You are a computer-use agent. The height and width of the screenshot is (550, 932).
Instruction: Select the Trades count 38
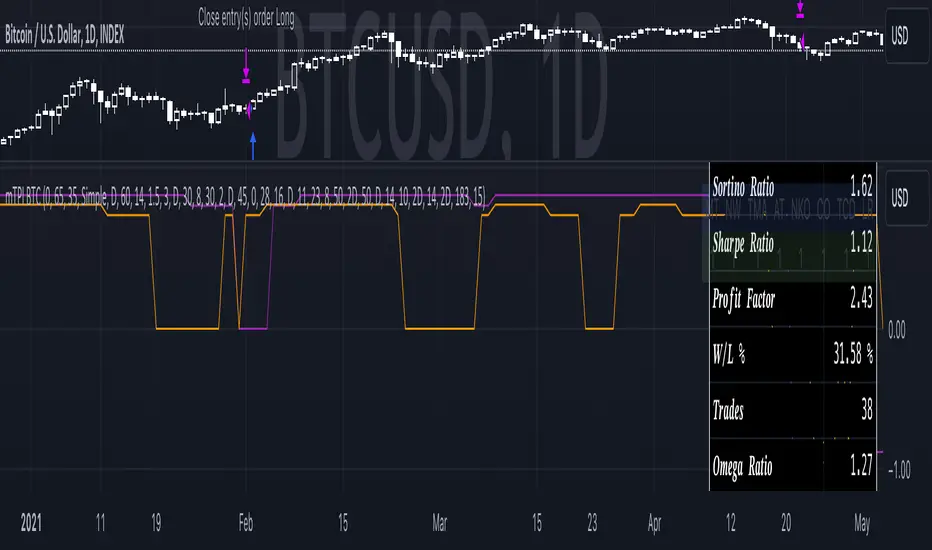867,410
